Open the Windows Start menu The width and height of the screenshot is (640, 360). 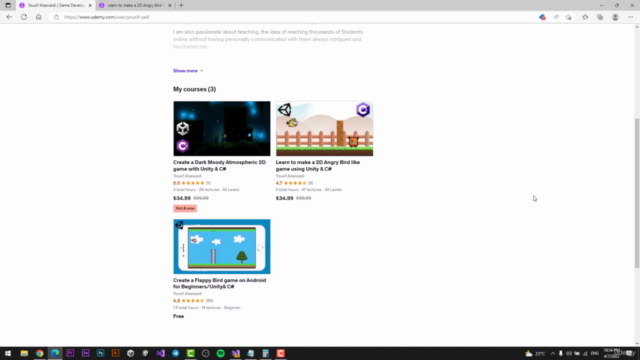[x=8, y=353]
